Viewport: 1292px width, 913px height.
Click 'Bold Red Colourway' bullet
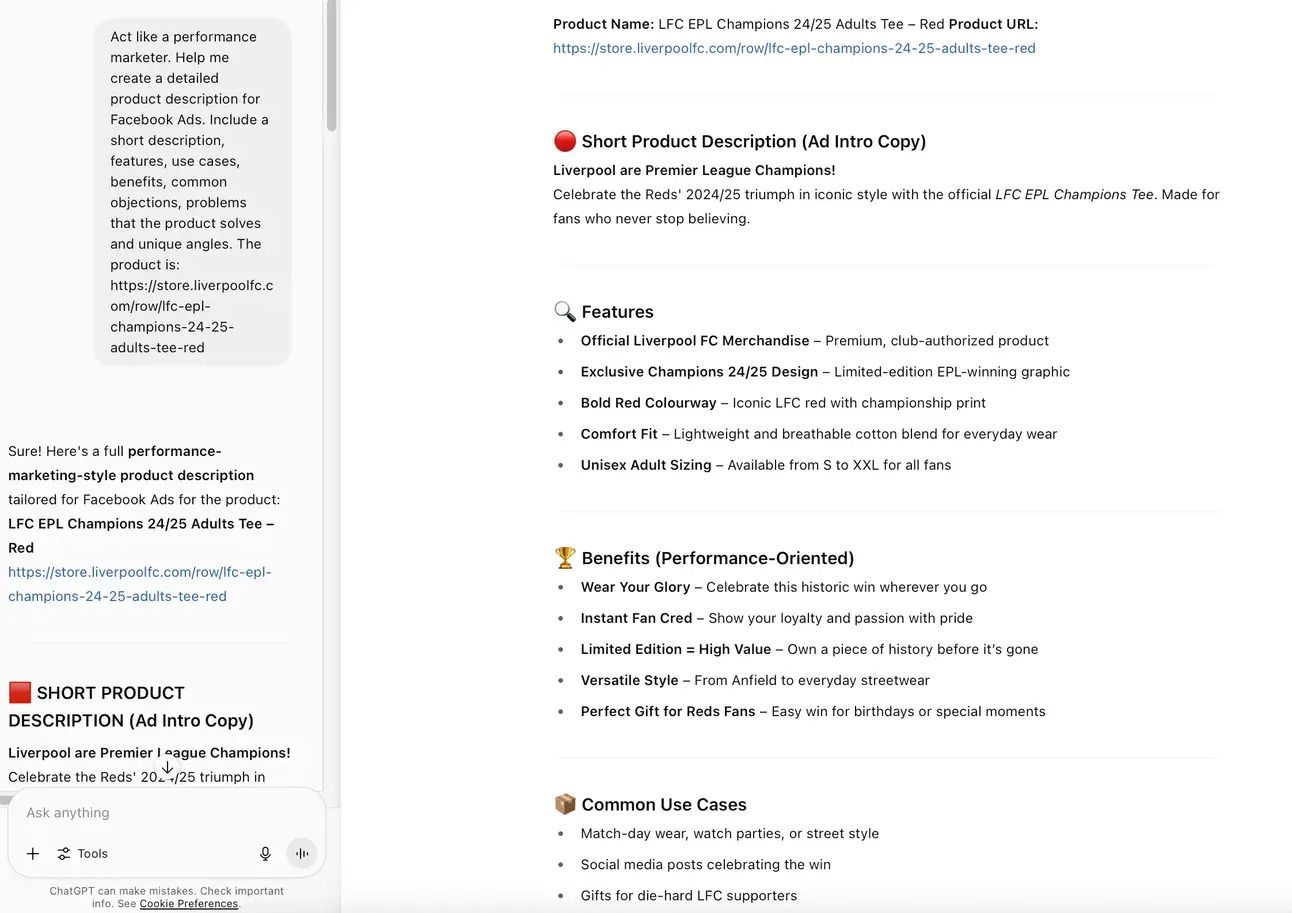(783, 403)
